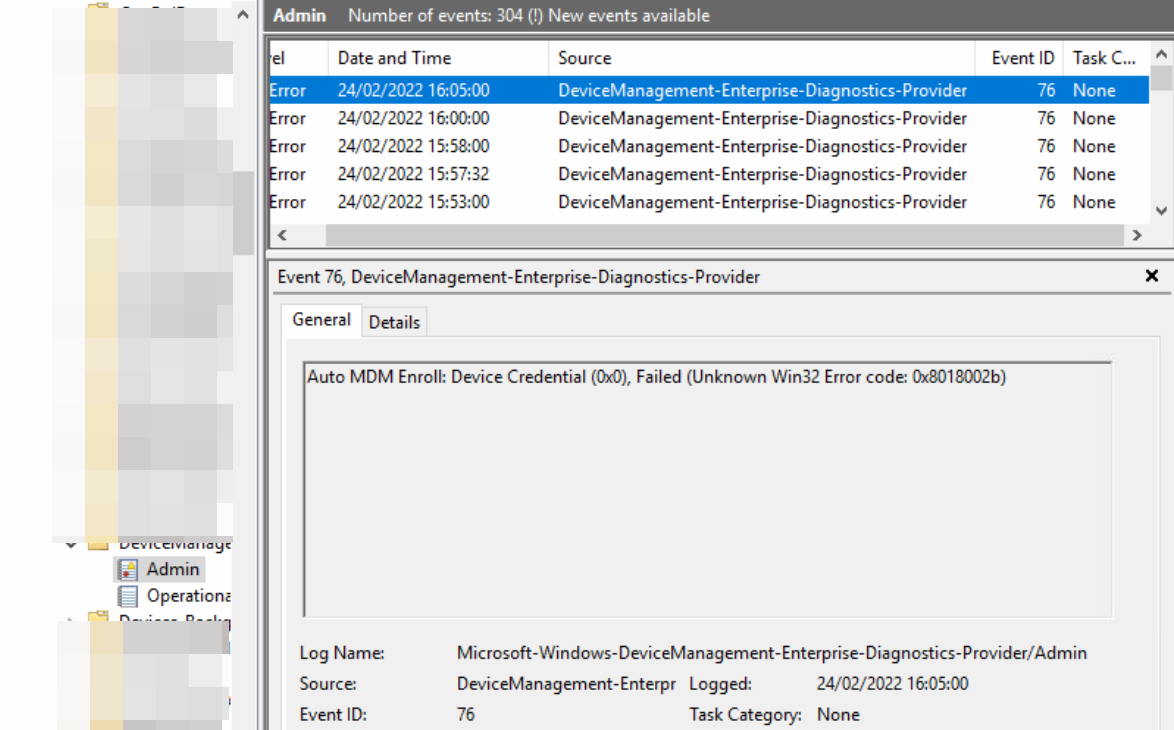Click the Operational log icon
This screenshot has height=730, width=1174.
[128, 597]
